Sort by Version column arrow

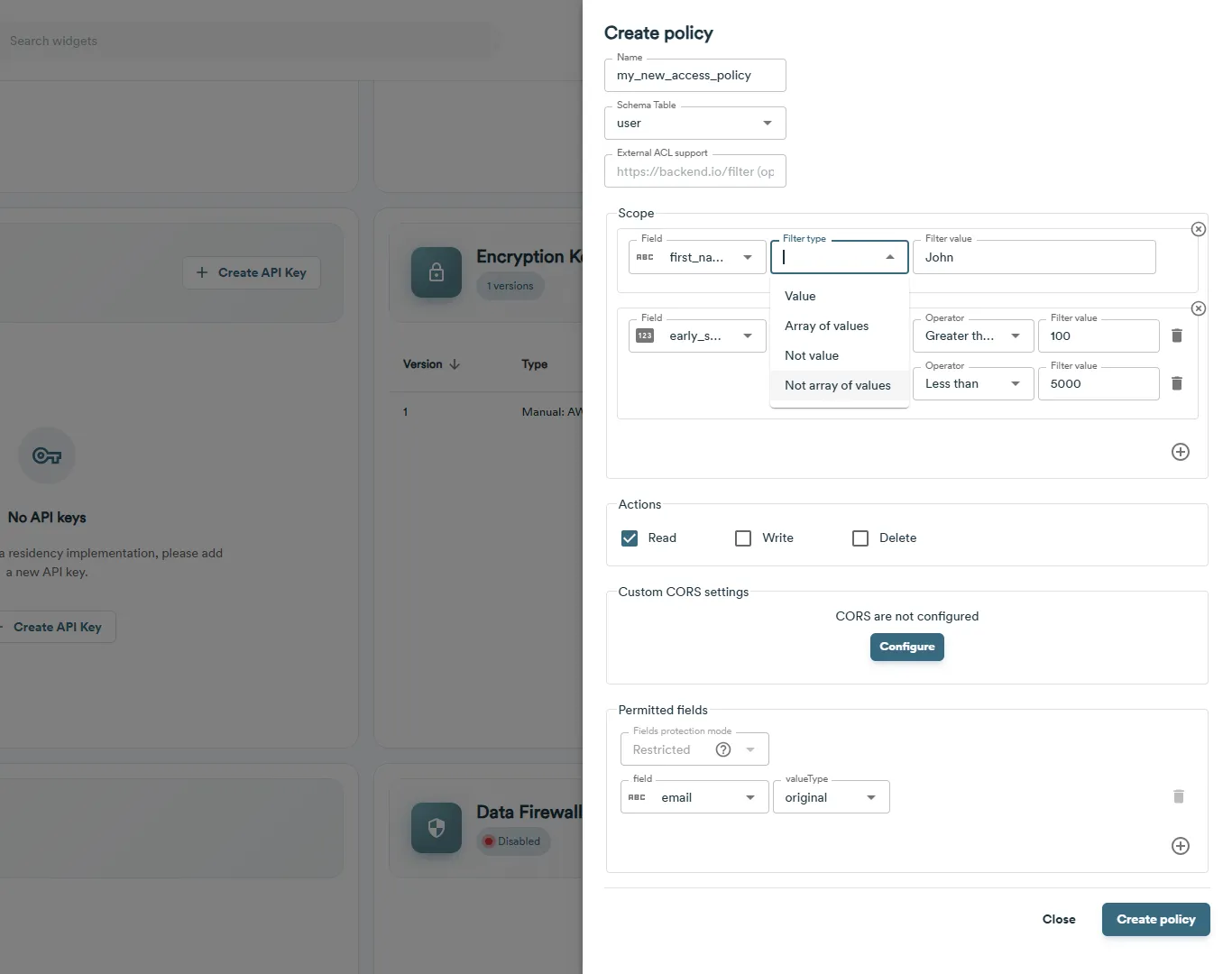[455, 364]
